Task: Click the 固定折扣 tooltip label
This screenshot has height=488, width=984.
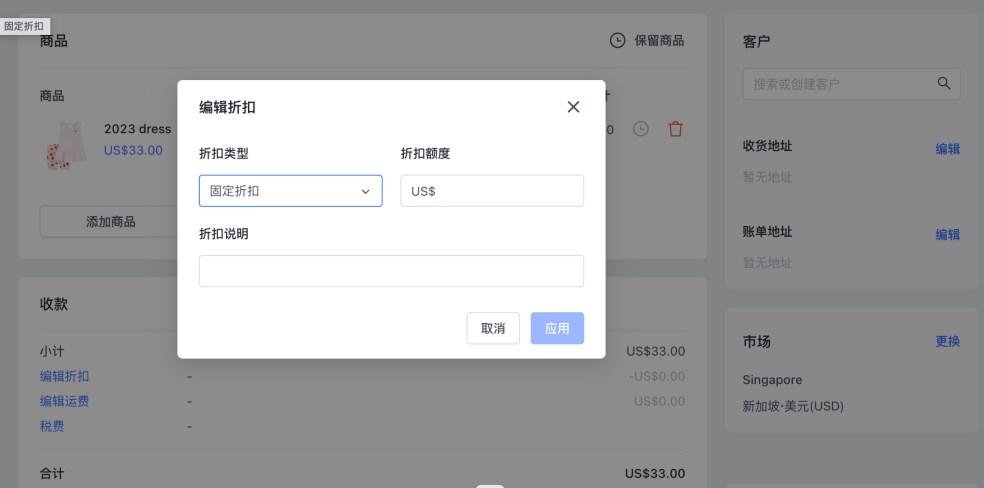Action: pyautogui.click(x=24, y=26)
